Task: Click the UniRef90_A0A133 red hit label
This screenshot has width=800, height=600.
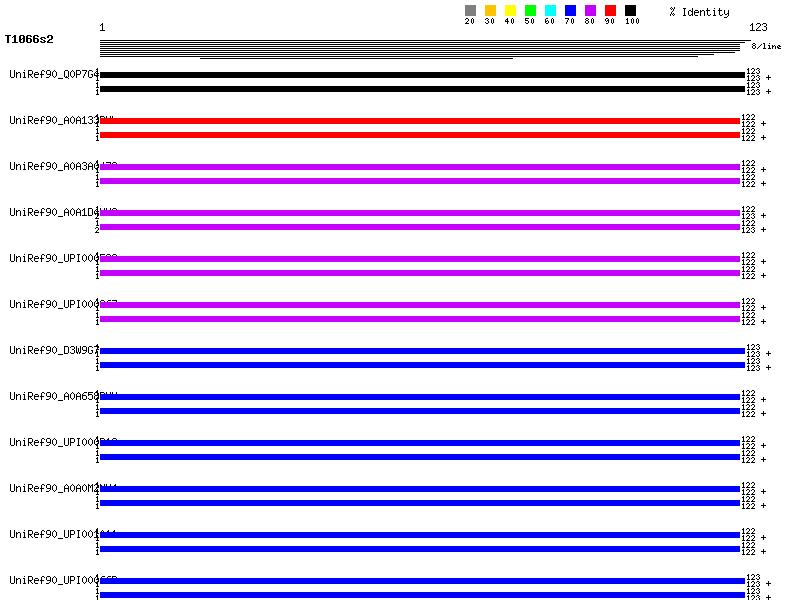Action: (54, 120)
